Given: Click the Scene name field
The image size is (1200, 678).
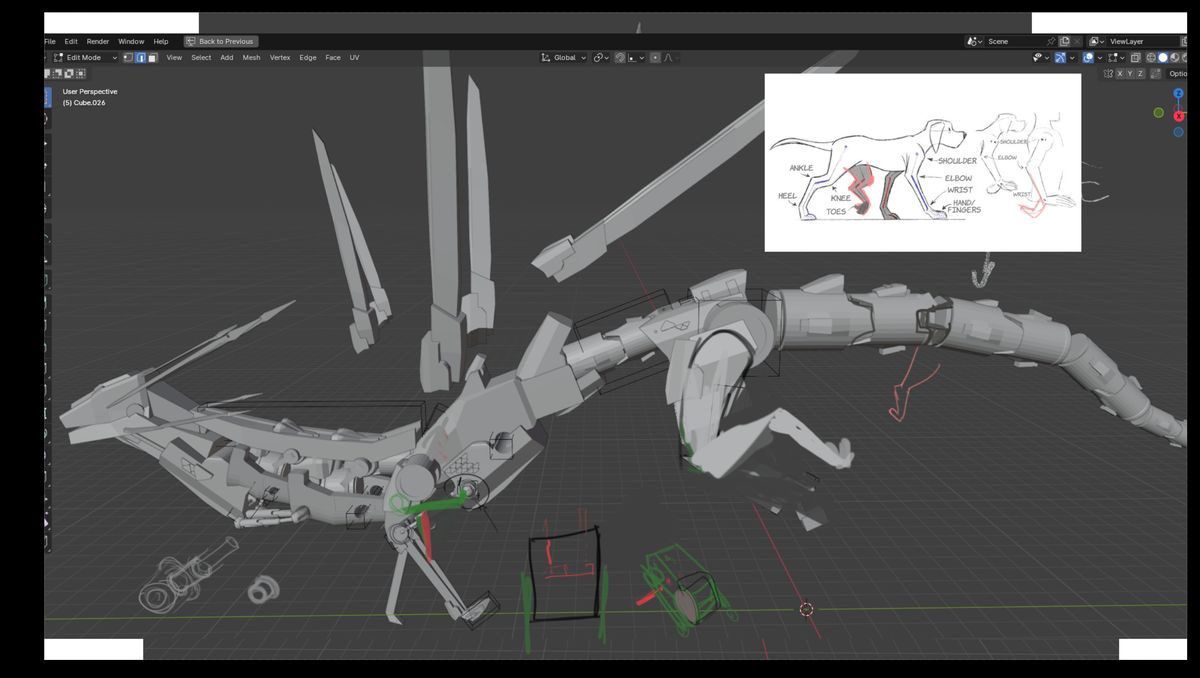Looking at the screenshot, I should click(1014, 41).
